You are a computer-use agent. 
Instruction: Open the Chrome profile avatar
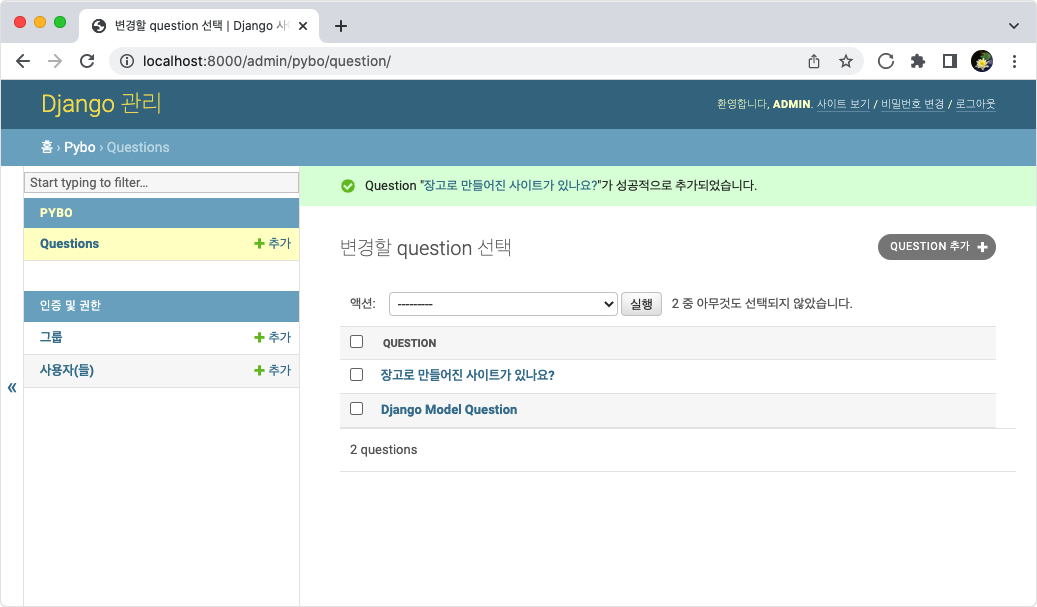click(981, 61)
